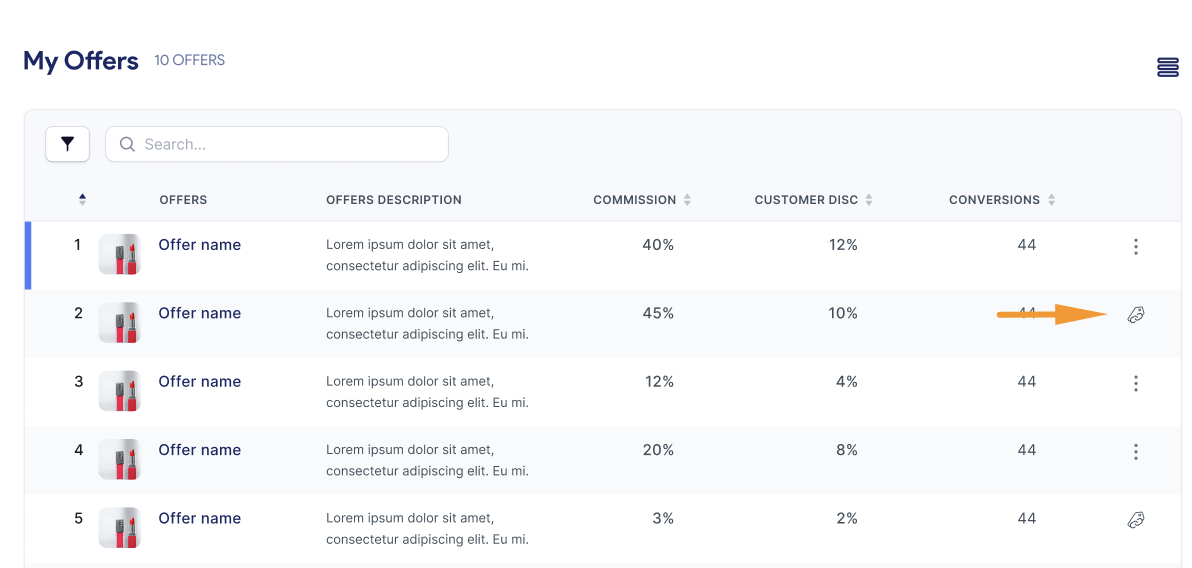
Task: Focus the Search input field
Action: [290, 144]
